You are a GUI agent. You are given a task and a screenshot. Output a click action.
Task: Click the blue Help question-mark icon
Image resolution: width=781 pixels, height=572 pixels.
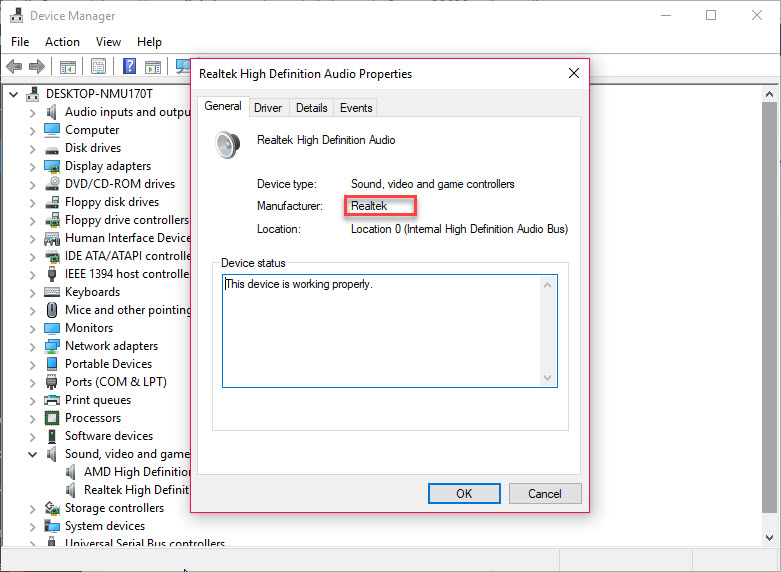(130, 66)
